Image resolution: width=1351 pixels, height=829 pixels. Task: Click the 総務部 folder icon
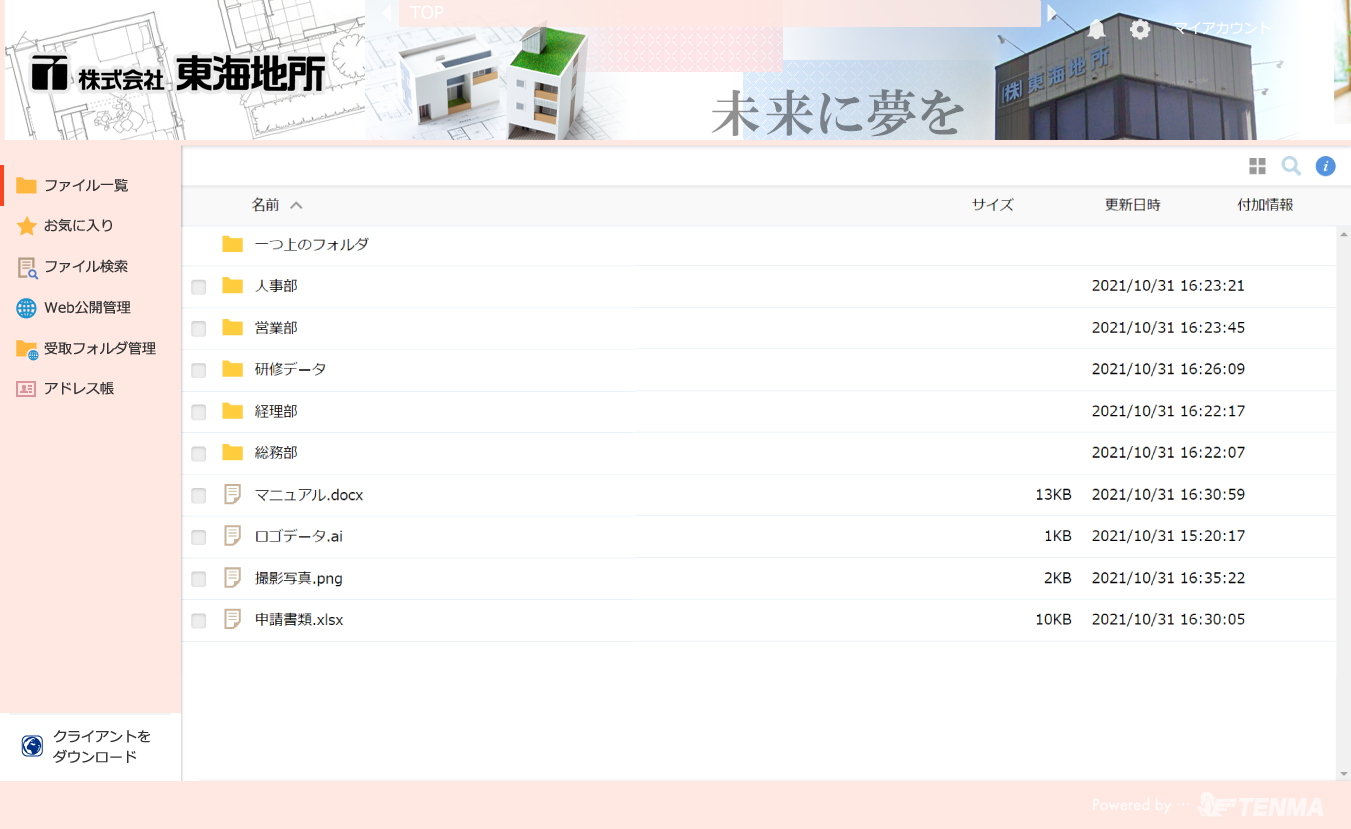coord(233,453)
